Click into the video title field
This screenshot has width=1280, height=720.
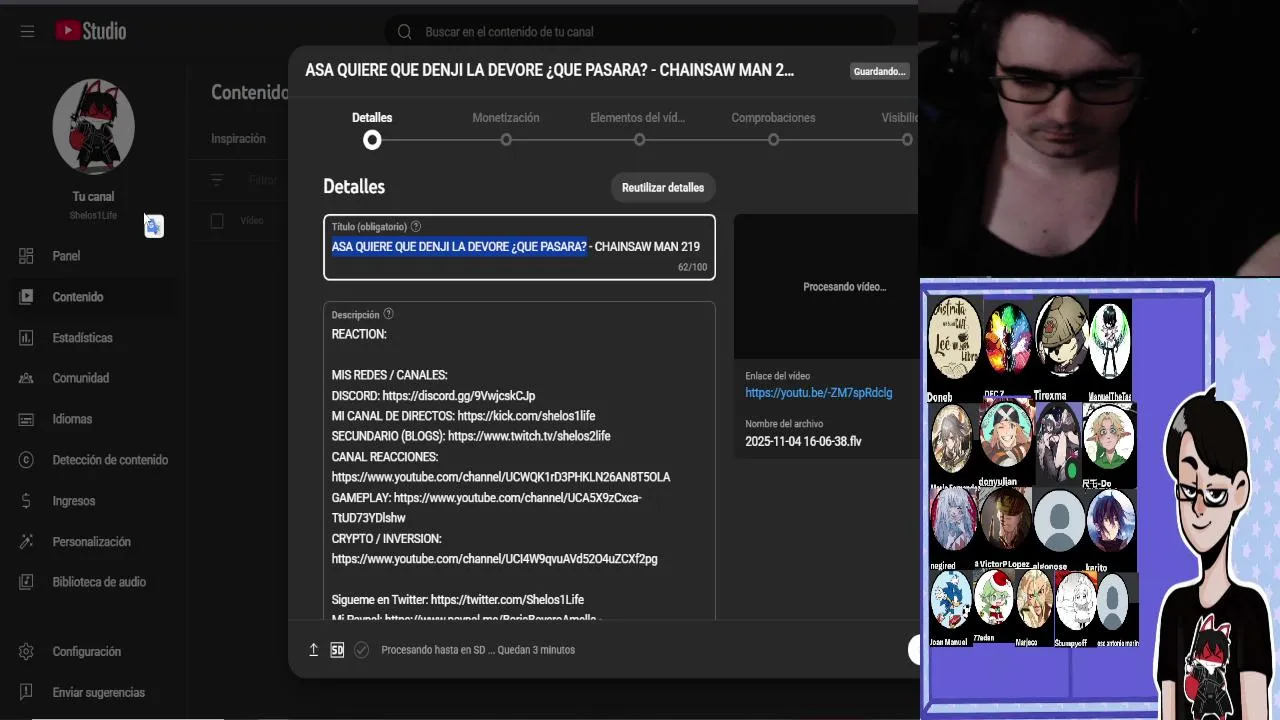click(x=519, y=247)
